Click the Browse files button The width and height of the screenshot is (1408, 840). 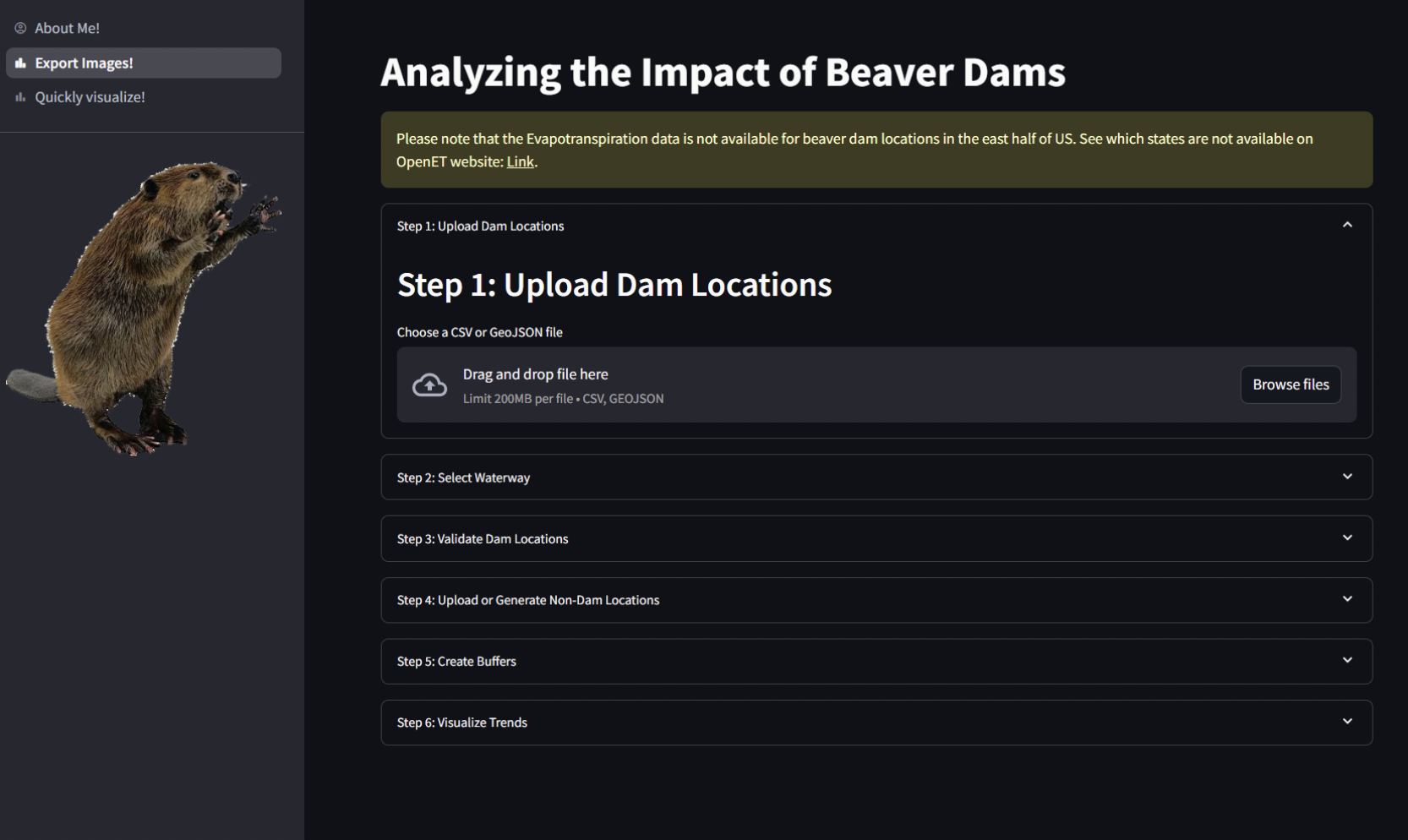click(1291, 385)
